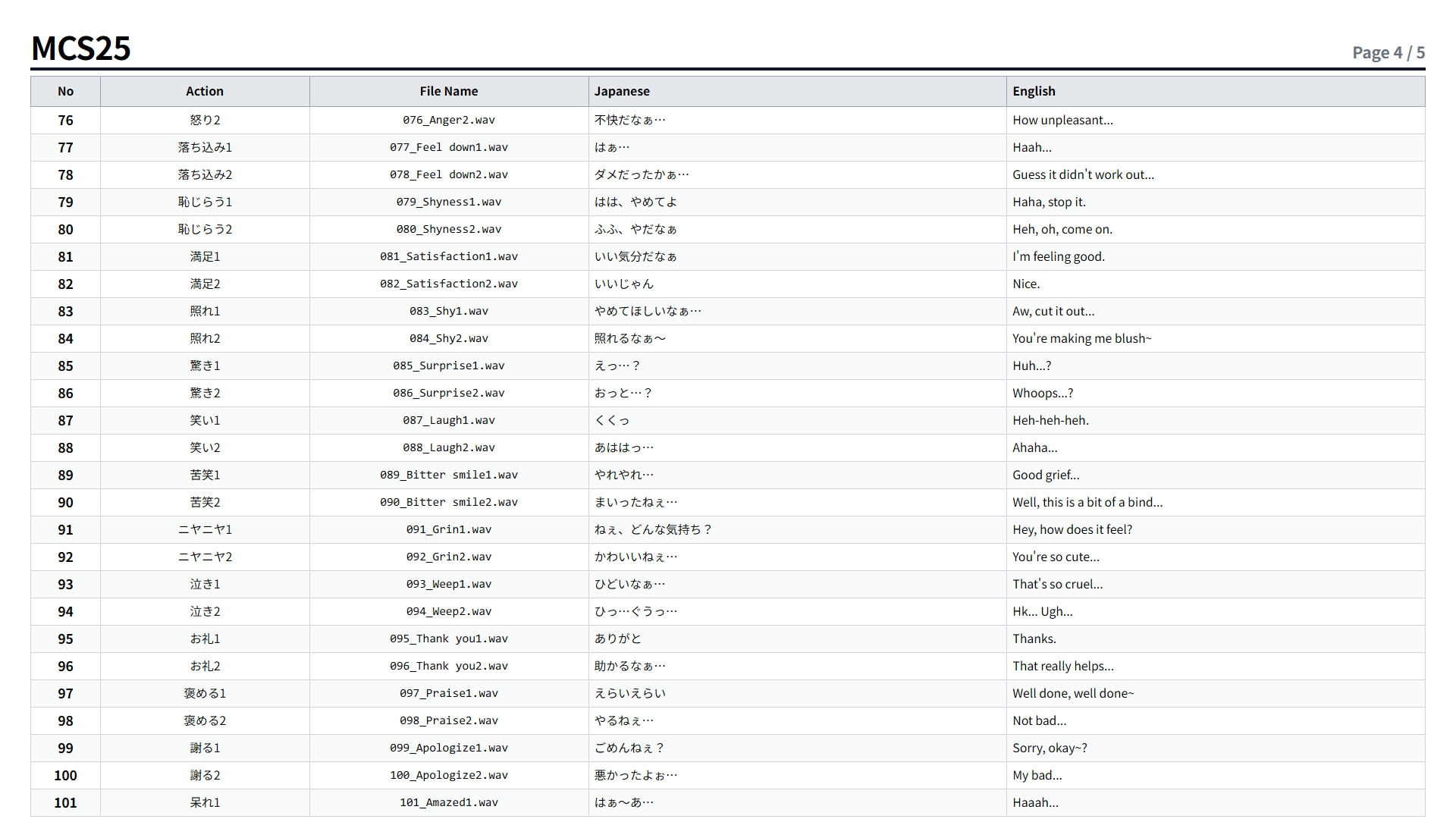Click file name 089_Bitter smile1.wav
Screen dimensions: 1456x819
click(x=449, y=475)
